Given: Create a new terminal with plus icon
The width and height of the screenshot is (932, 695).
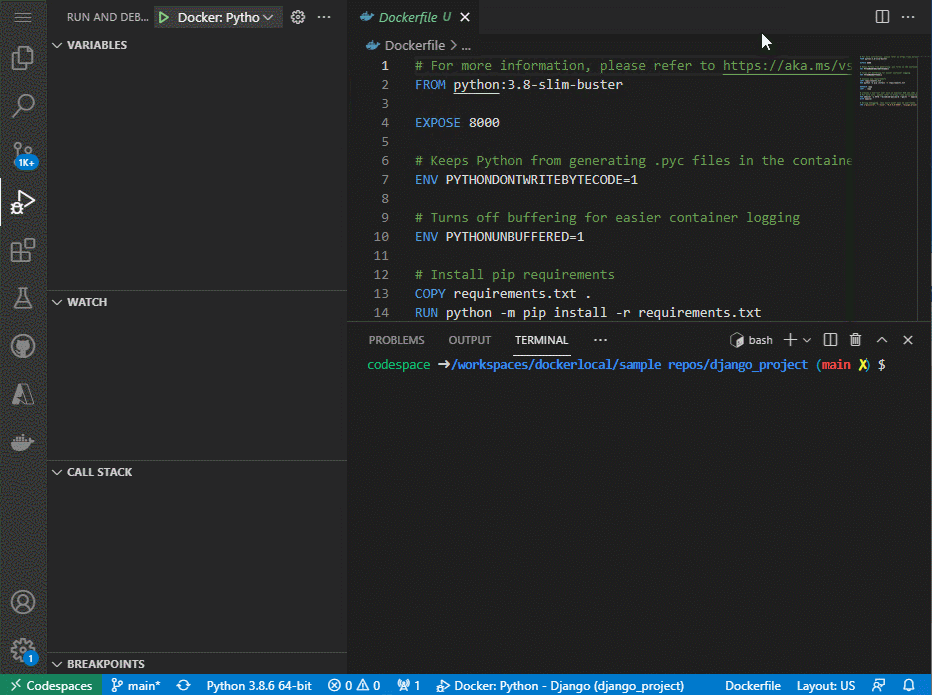Looking at the screenshot, I should coord(790,339).
